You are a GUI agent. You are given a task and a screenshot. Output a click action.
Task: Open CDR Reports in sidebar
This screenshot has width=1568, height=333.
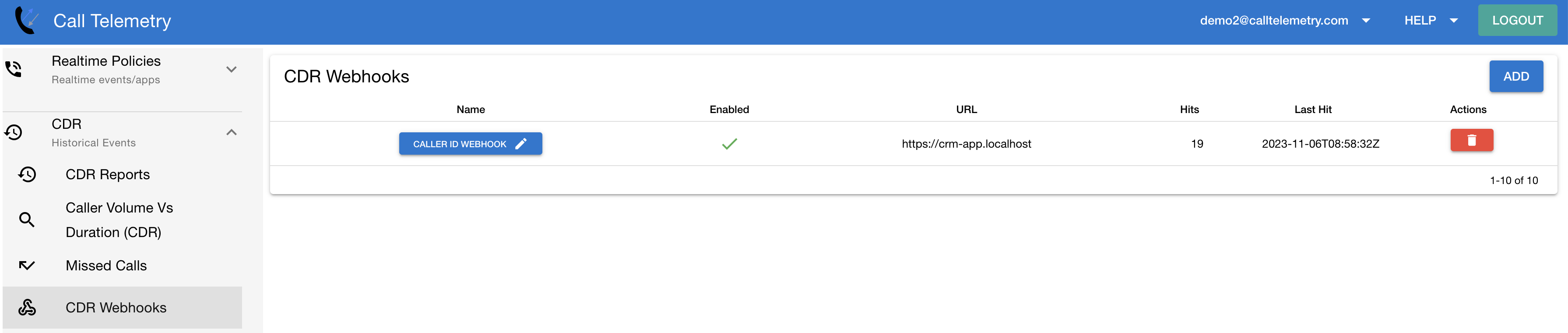108,175
